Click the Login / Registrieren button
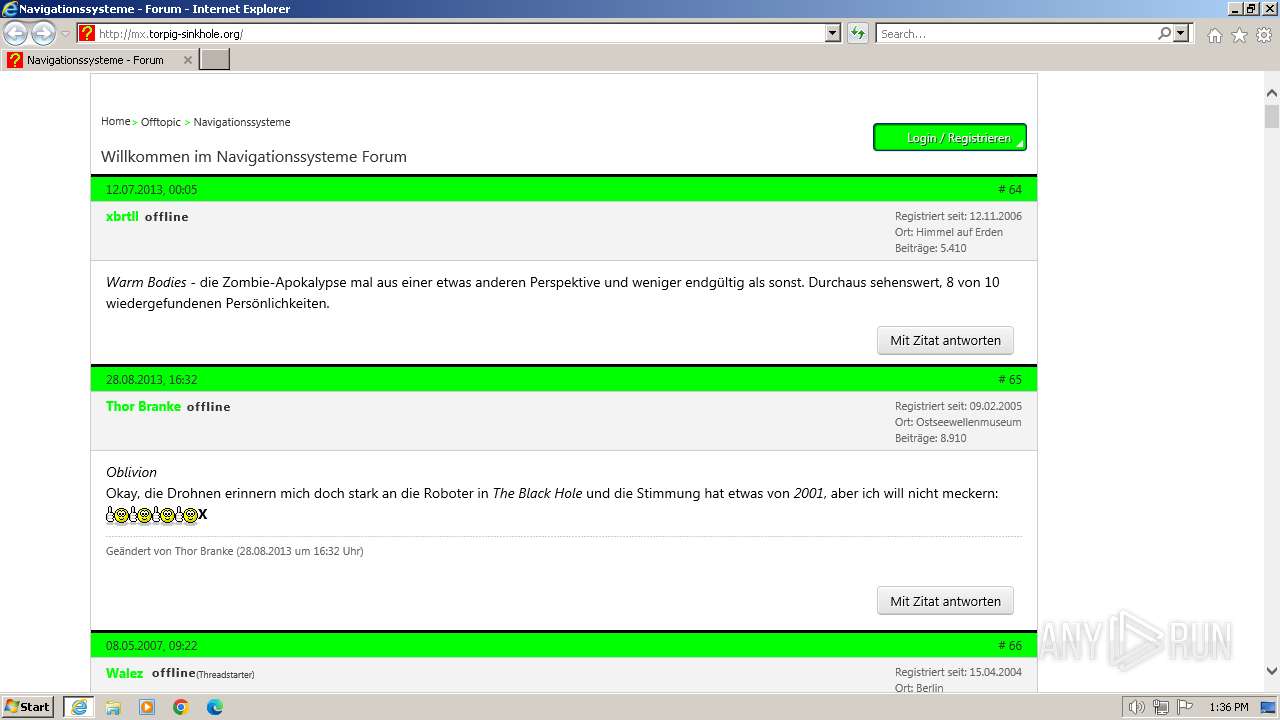Viewport: 1280px width, 720px height. point(950,138)
